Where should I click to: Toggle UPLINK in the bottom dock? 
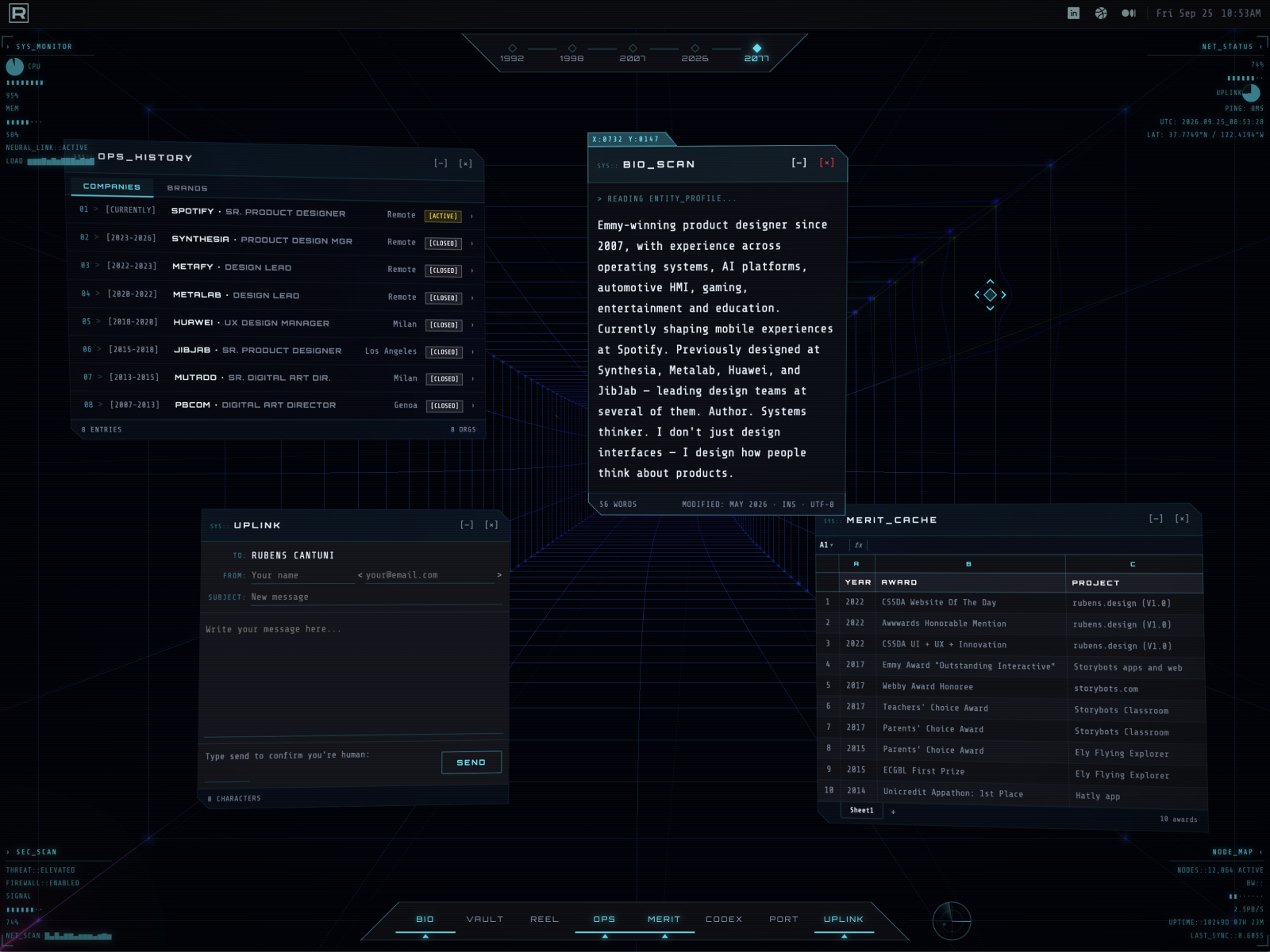point(843,919)
